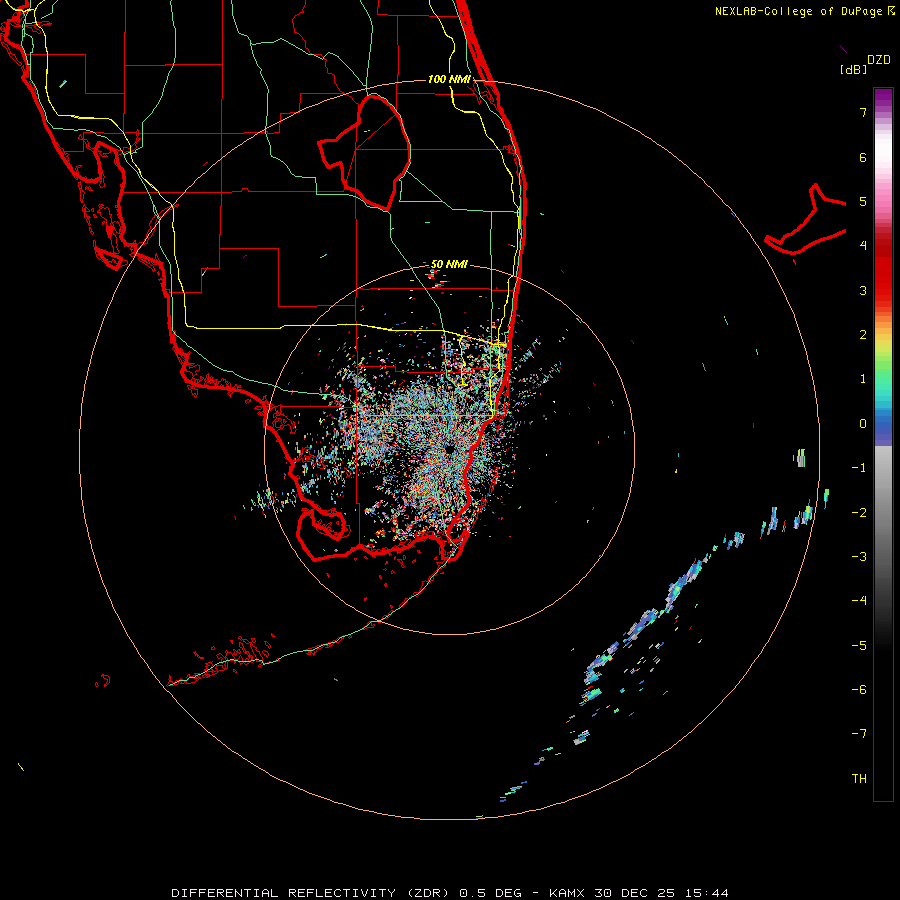Click the 50 NMI range ring label
Image resolution: width=900 pixels, height=900 pixels.
[449, 264]
